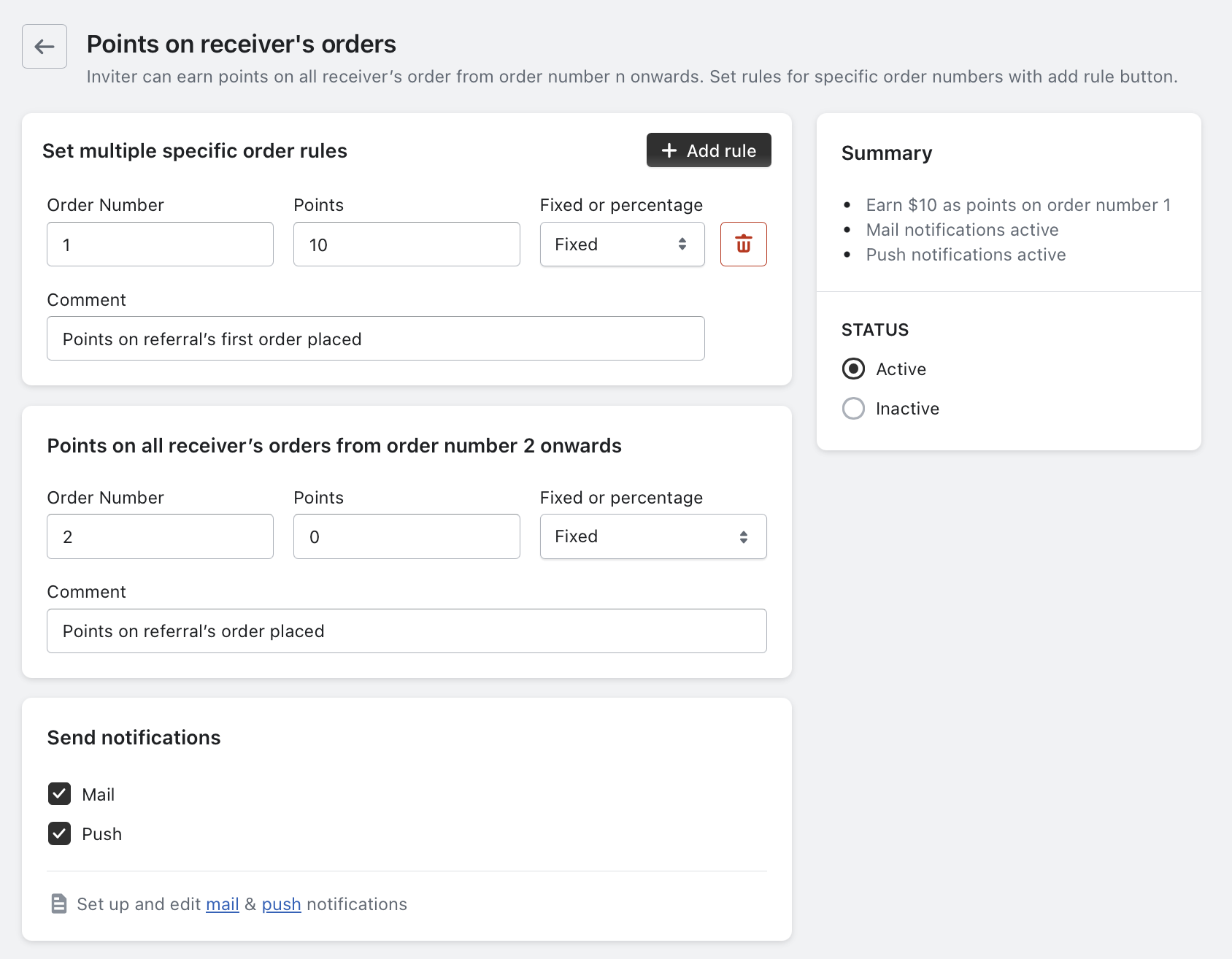Click the Push checkbox label text
This screenshot has height=959, width=1232.
point(102,834)
